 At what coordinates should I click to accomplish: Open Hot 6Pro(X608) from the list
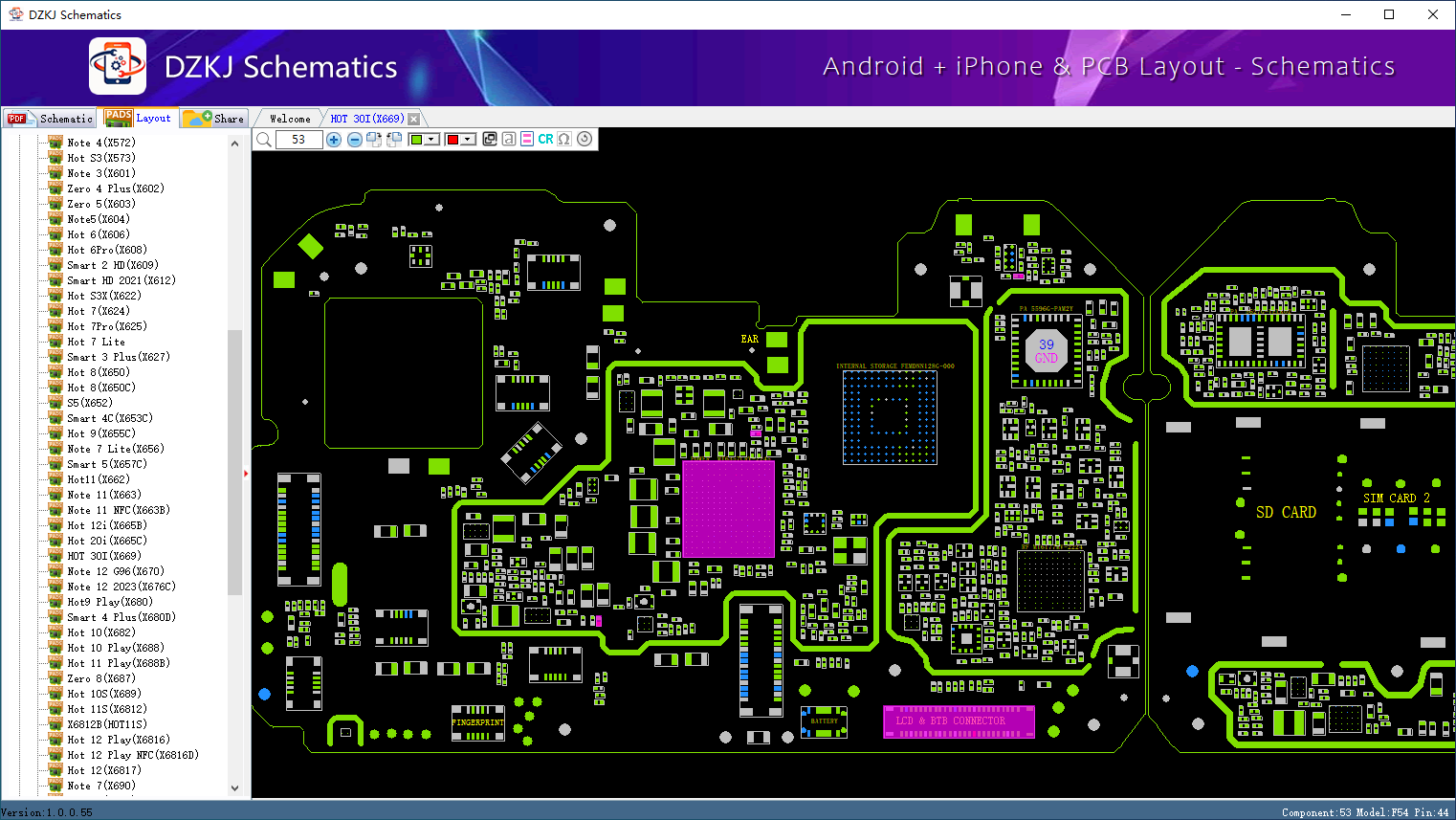[x=107, y=250]
